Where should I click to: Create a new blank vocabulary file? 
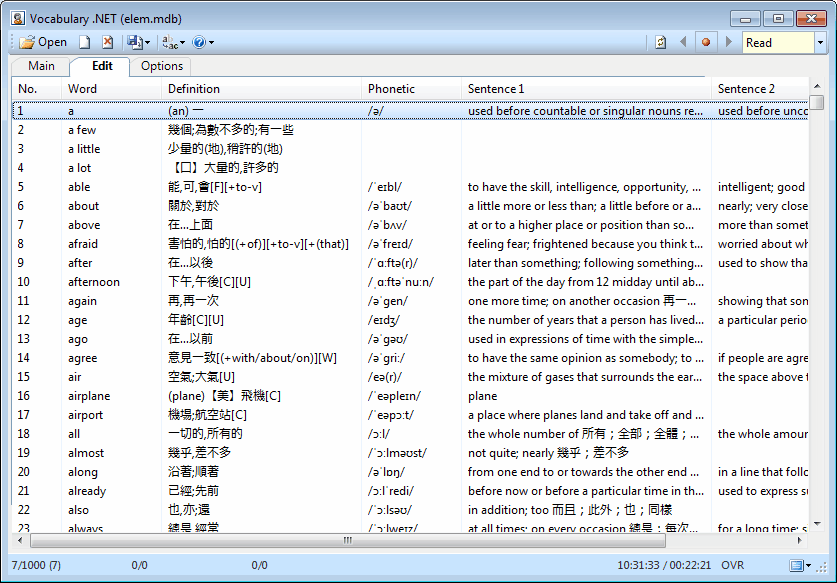click(x=85, y=42)
